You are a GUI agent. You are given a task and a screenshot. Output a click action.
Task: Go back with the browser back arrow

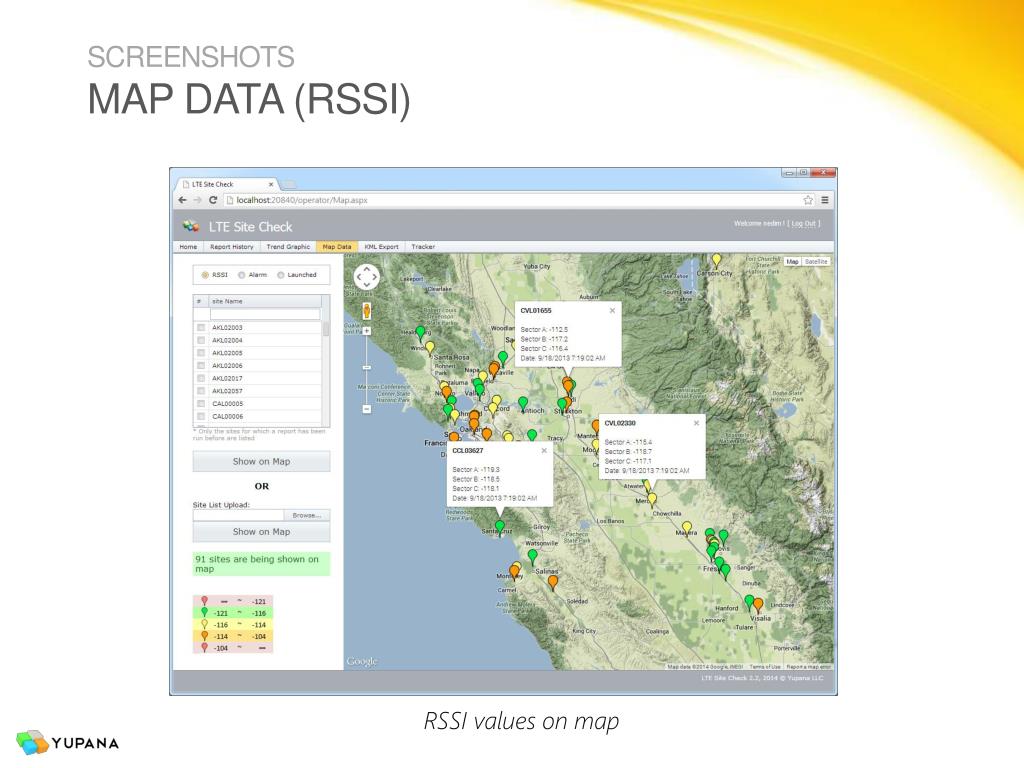click(x=183, y=200)
